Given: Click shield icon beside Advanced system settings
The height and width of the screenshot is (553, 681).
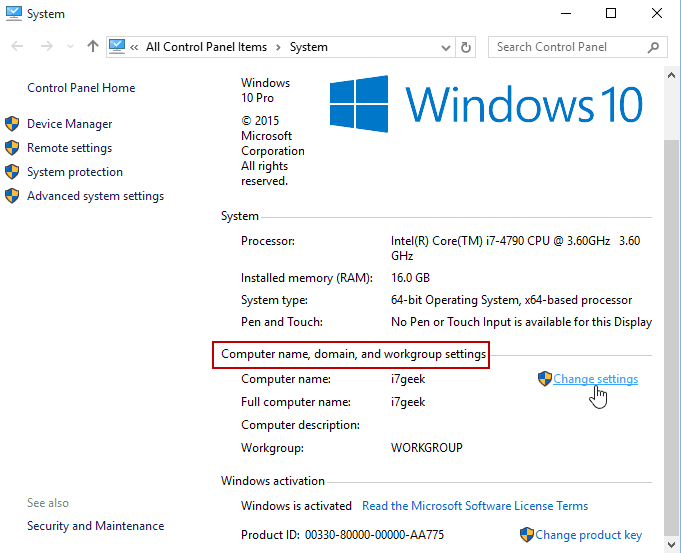Looking at the screenshot, I should point(12,195).
